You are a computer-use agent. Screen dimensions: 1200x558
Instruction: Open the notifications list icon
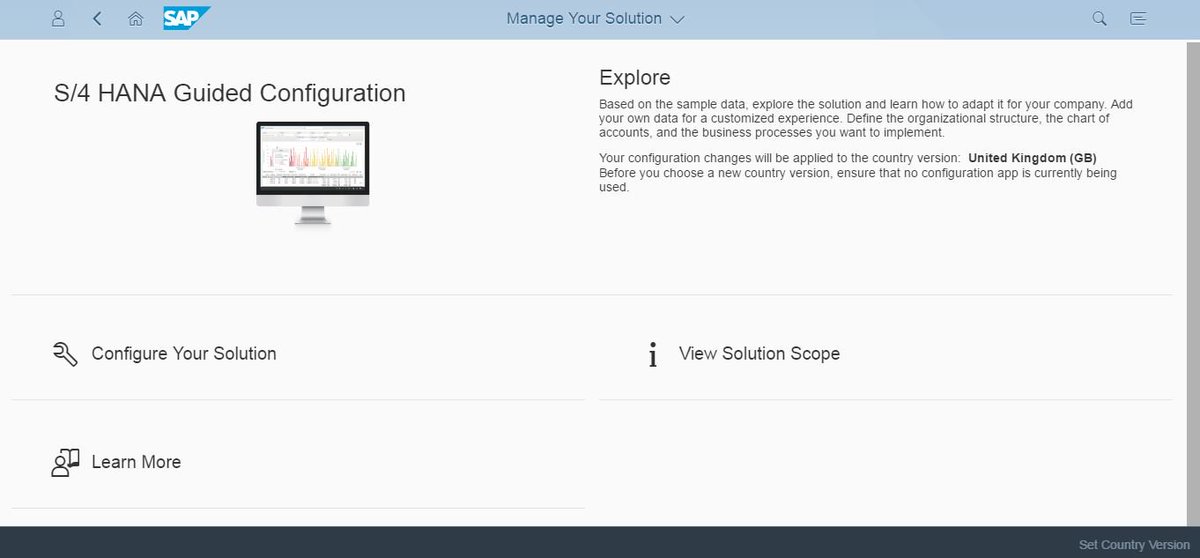(x=1138, y=18)
